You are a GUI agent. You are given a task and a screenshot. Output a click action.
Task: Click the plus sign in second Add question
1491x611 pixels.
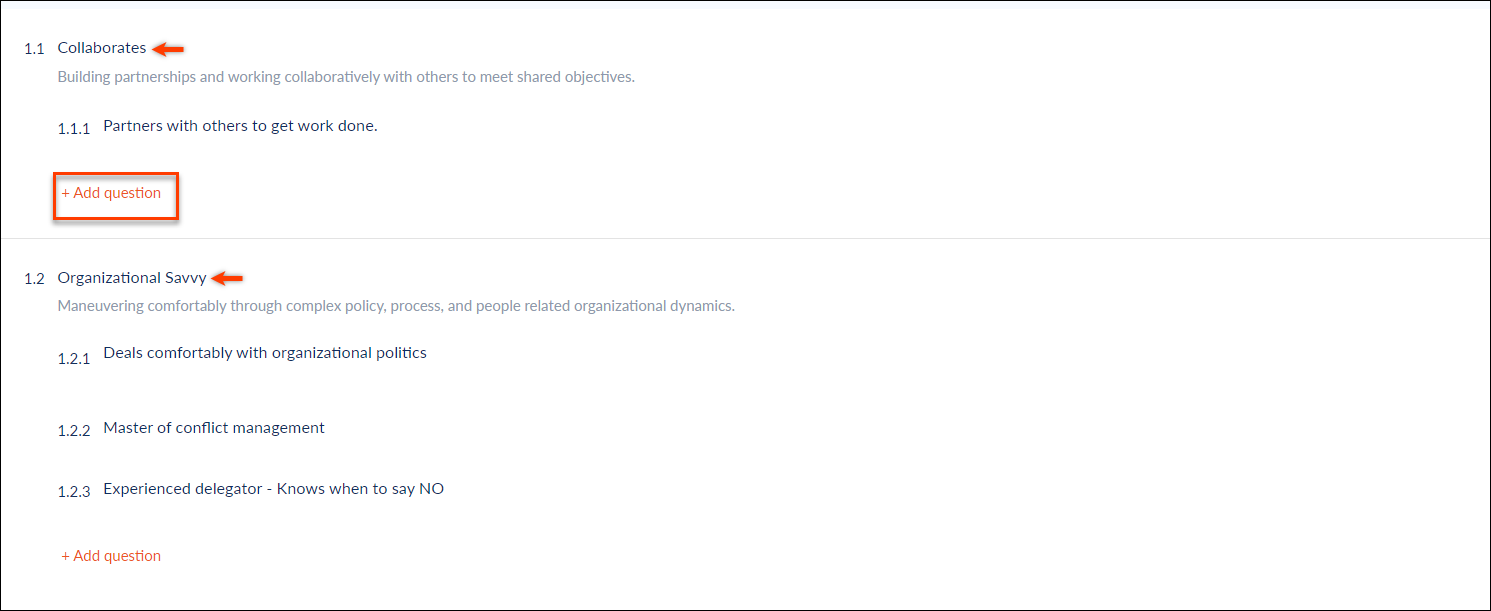(x=66, y=556)
